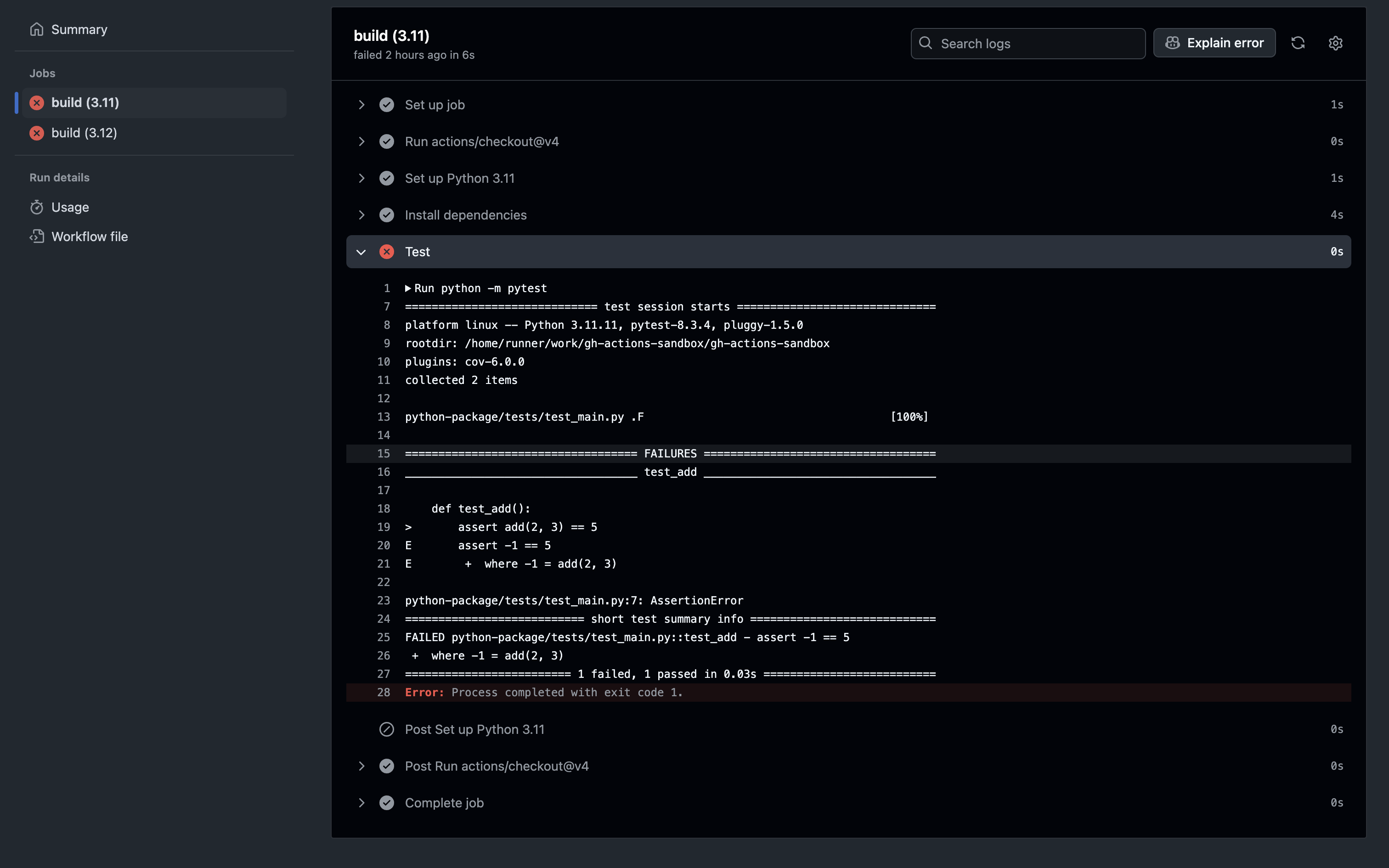
Task: Click the search magnifier icon in logs field
Action: point(925,43)
